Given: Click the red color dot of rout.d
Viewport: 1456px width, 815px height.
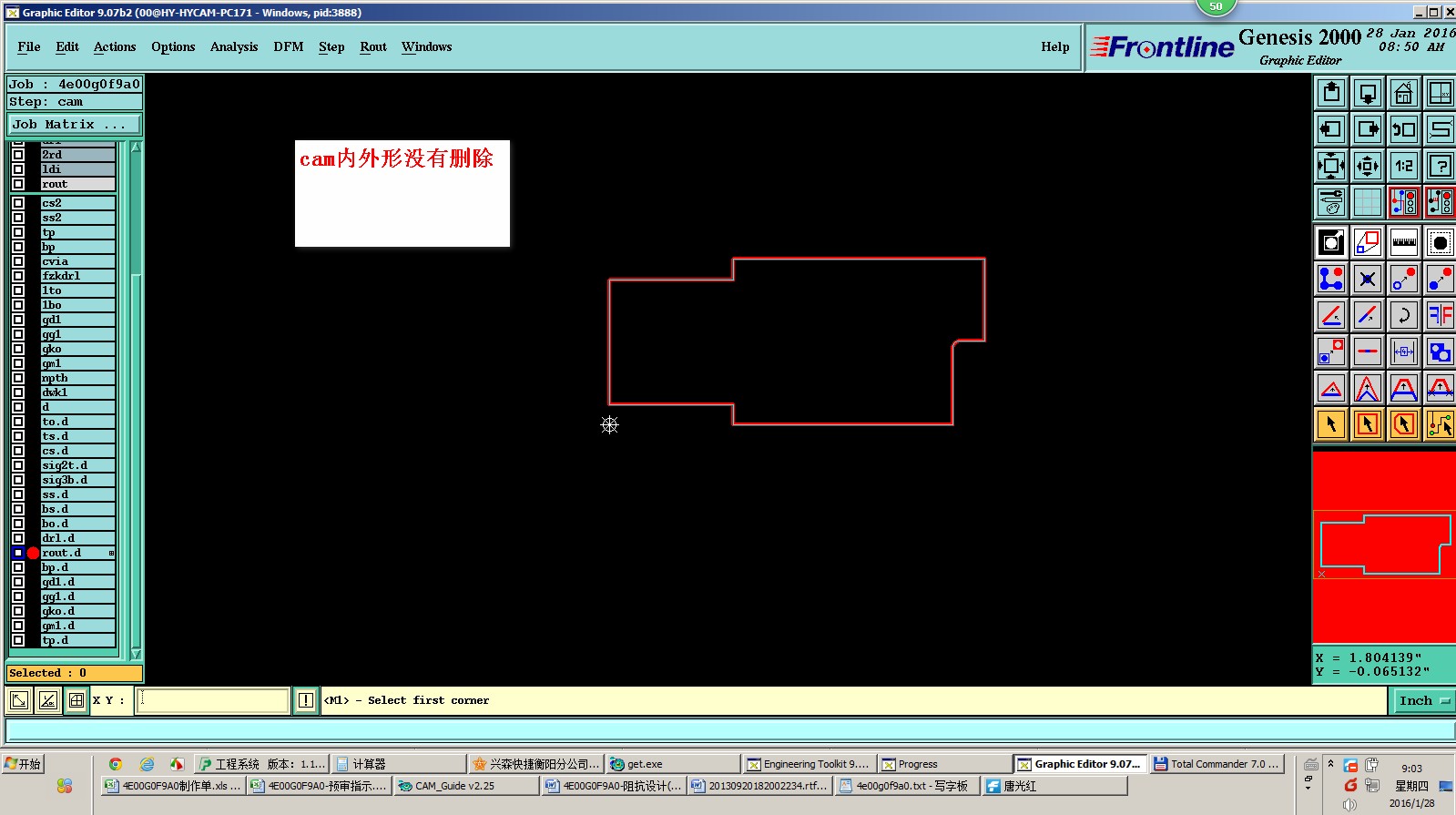Looking at the screenshot, I should coord(33,553).
